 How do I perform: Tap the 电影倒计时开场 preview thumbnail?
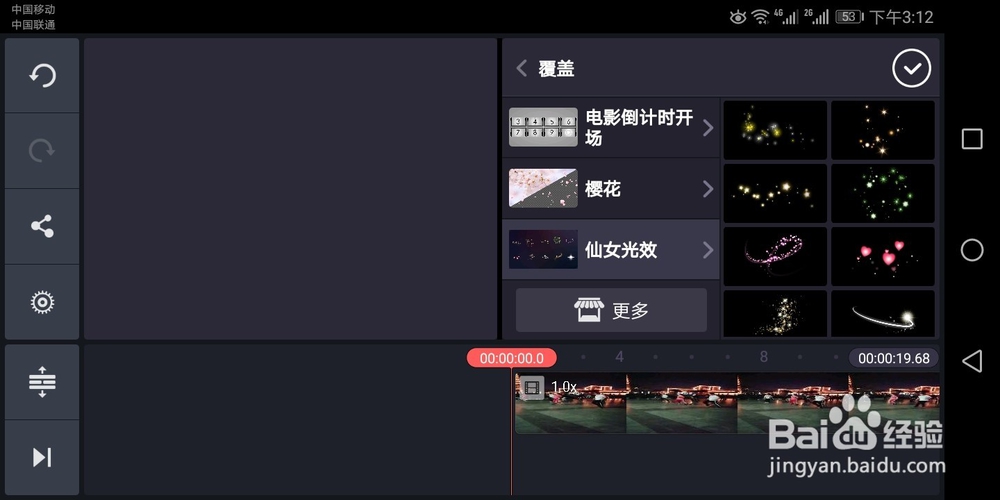[543, 128]
